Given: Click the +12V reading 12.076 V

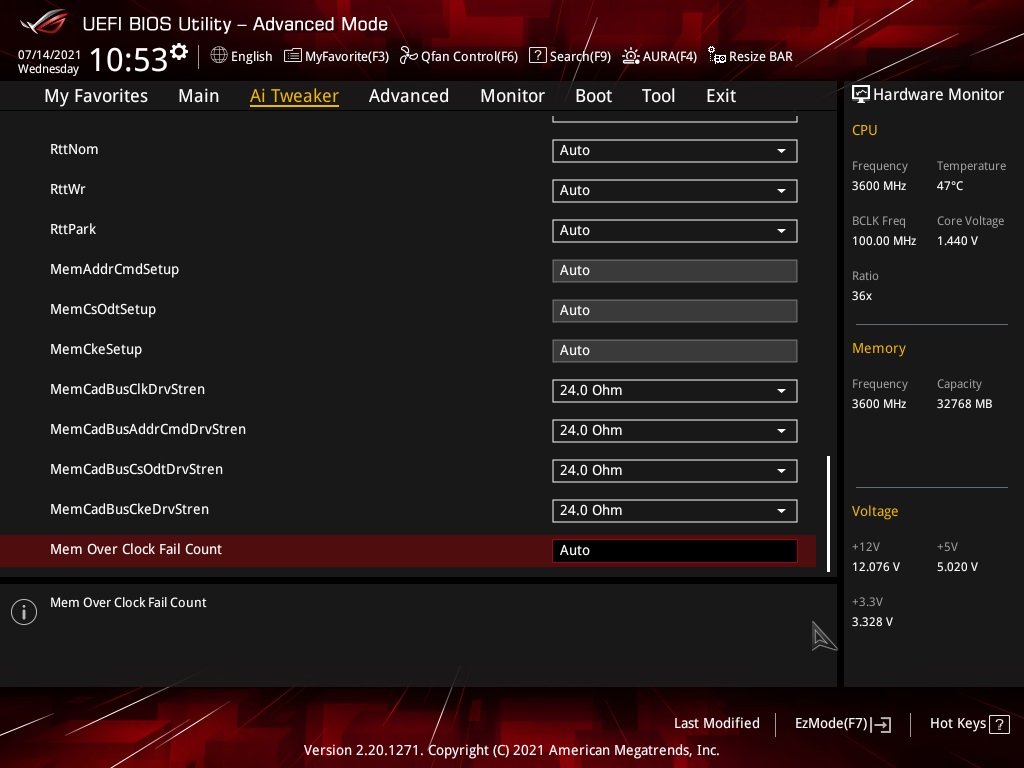Looking at the screenshot, I should tap(876, 567).
